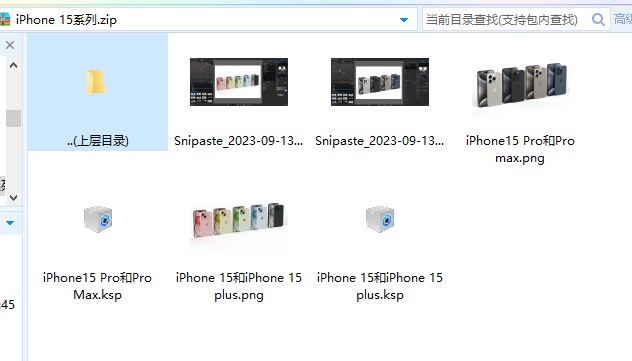
Task: Click the iPhone 15系列.zip path text
Action: coord(67,20)
